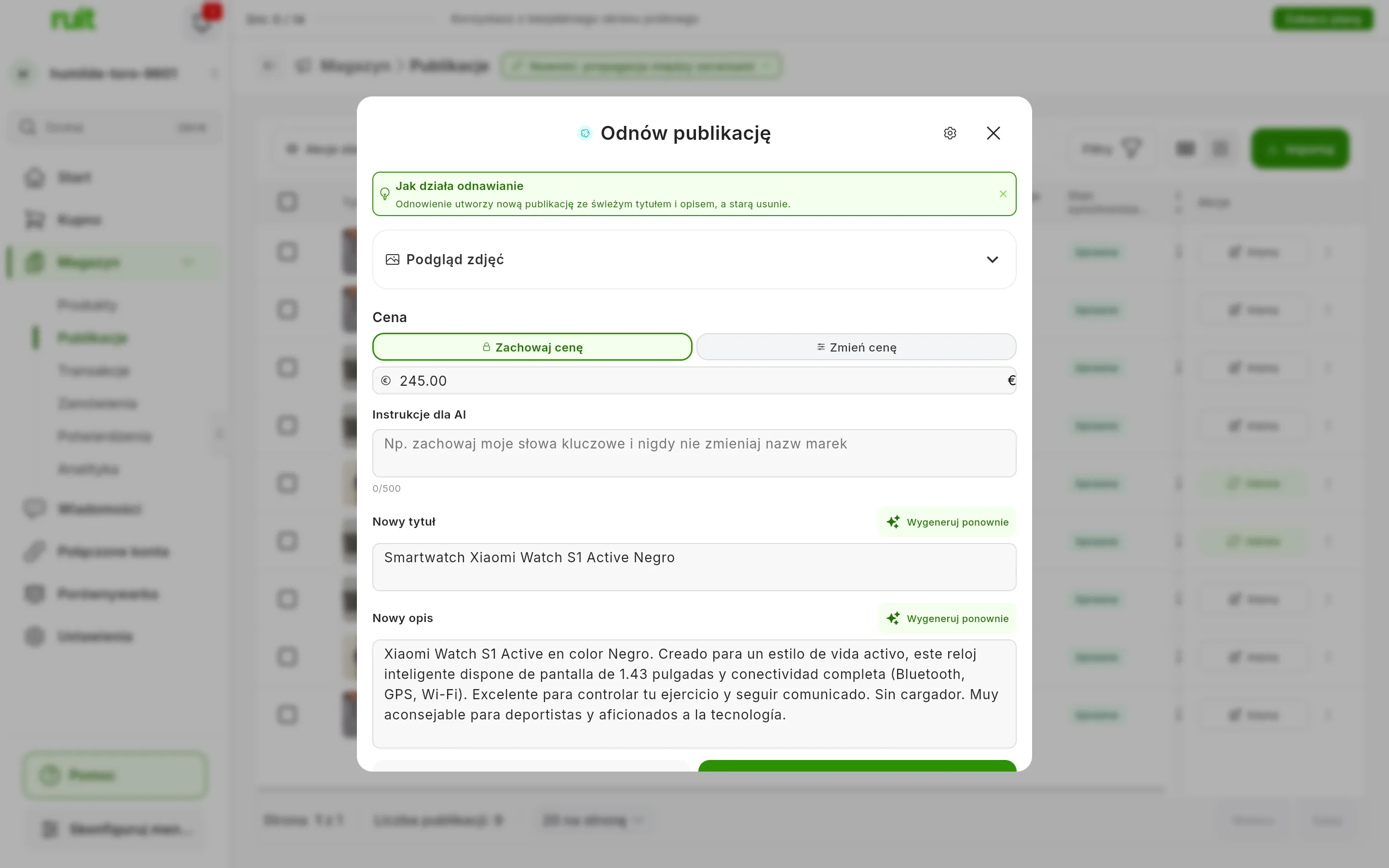
Task: Click the Start home item in sidebar
Action: point(115,177)
